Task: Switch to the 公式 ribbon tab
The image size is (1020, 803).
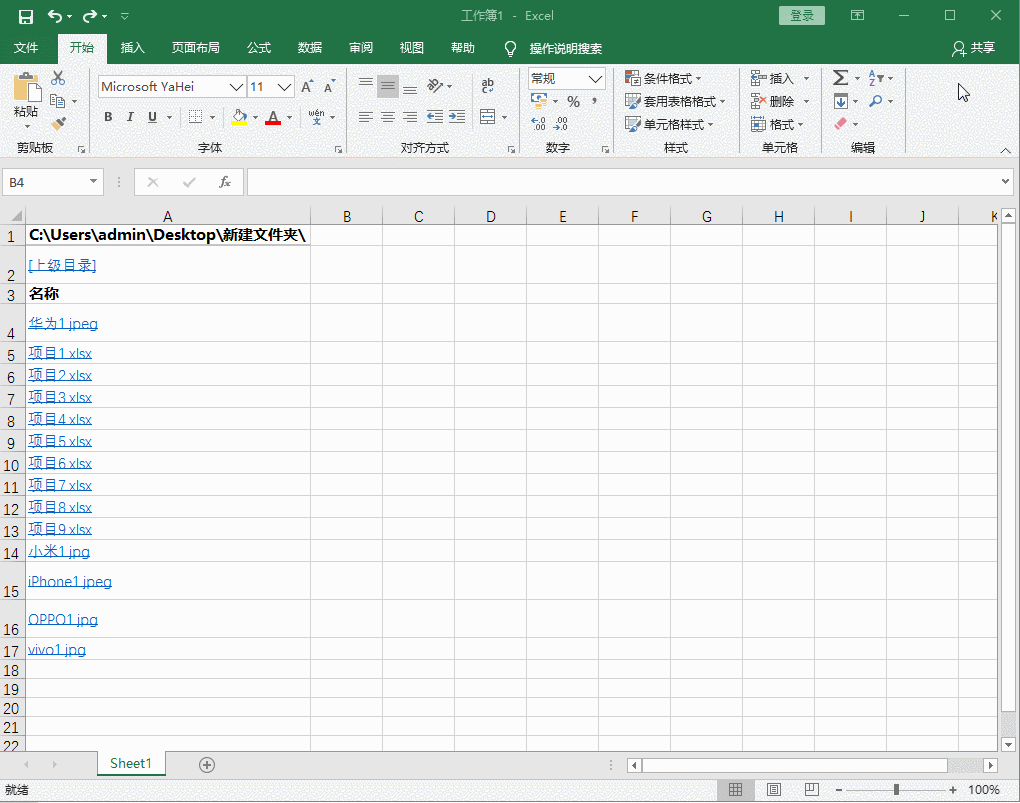Action: (259, 48)
